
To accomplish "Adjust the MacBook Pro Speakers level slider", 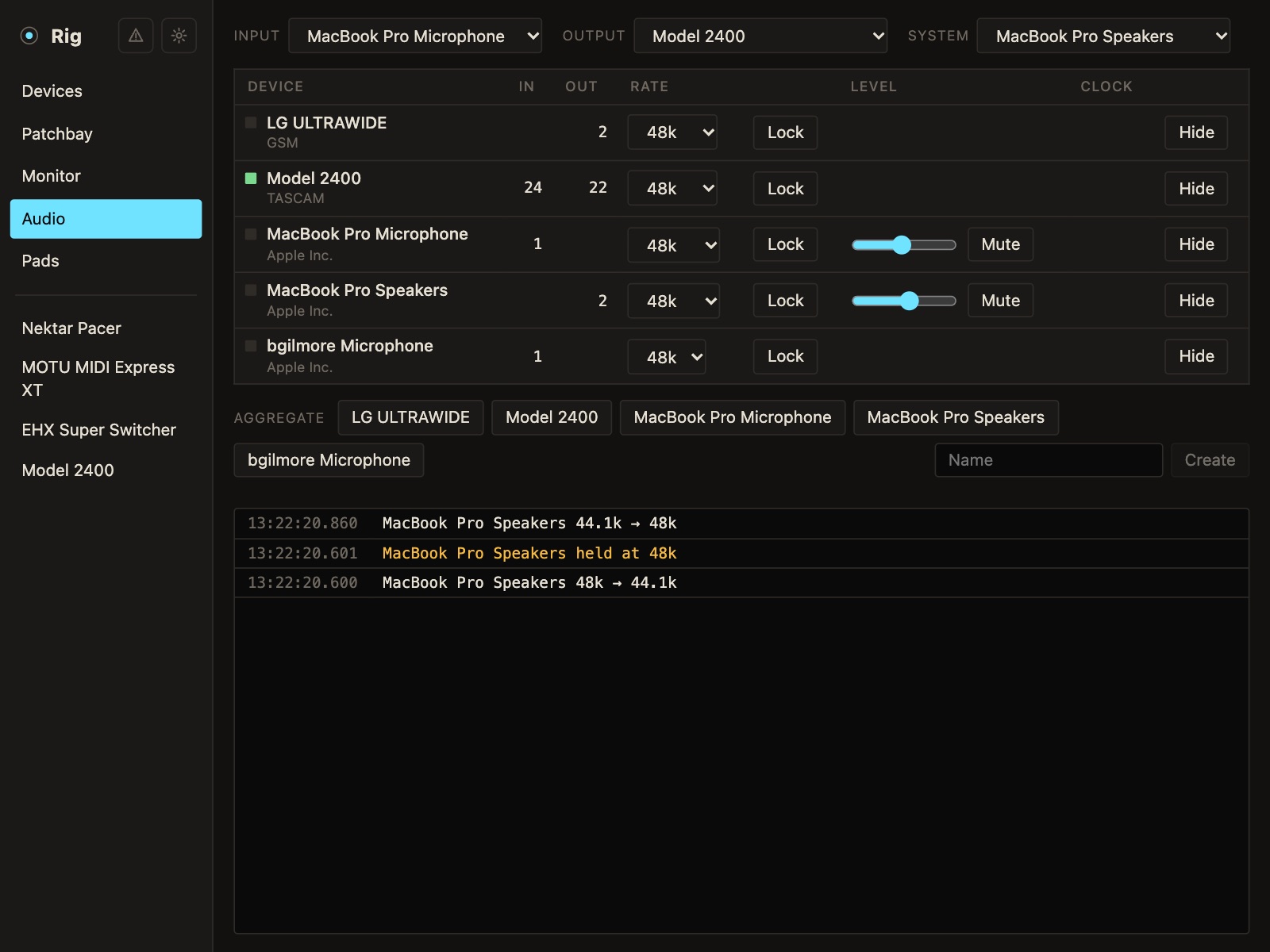I will [903, 301].
